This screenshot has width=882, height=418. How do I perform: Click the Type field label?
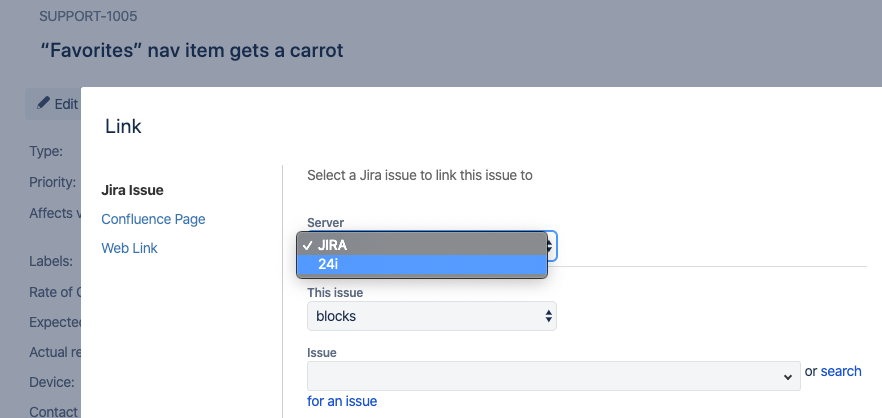[46, 151]
